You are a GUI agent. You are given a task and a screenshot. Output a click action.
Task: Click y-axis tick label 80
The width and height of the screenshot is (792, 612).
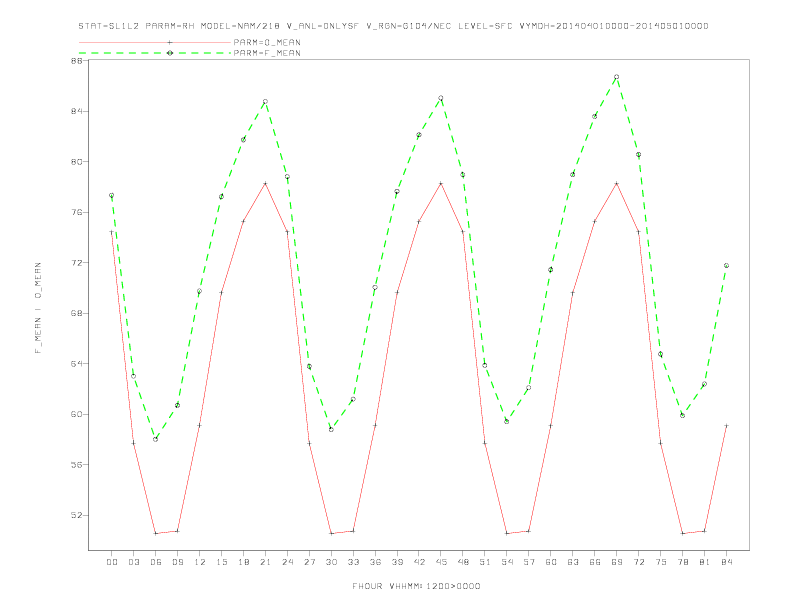tap(77, 162)
